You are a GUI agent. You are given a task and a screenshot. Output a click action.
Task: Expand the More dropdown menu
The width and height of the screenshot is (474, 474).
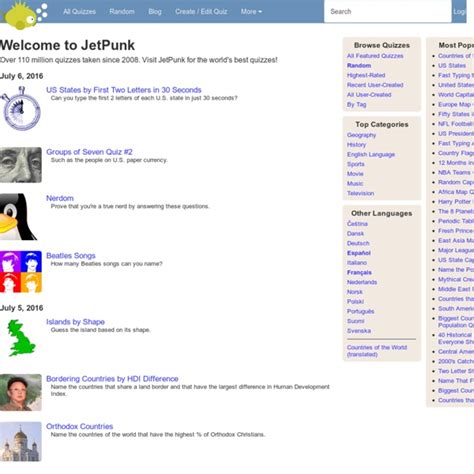(x=251, y=12)
